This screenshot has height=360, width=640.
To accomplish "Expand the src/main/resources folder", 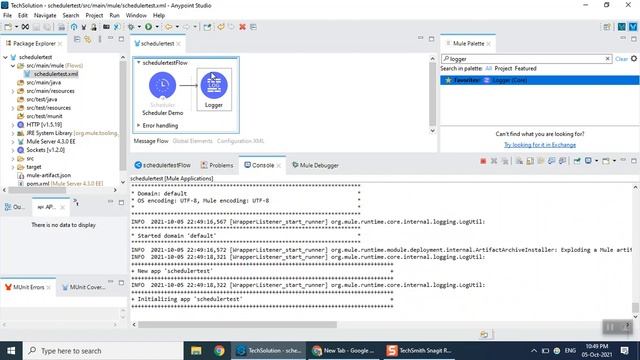I will (13, 91).
